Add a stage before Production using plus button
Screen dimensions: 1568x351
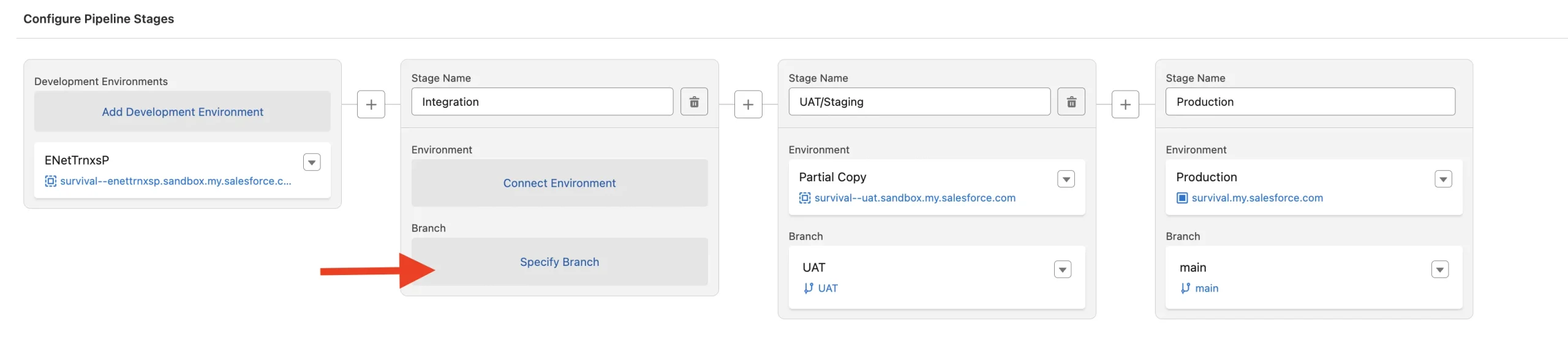click(x=1125, y=105)
